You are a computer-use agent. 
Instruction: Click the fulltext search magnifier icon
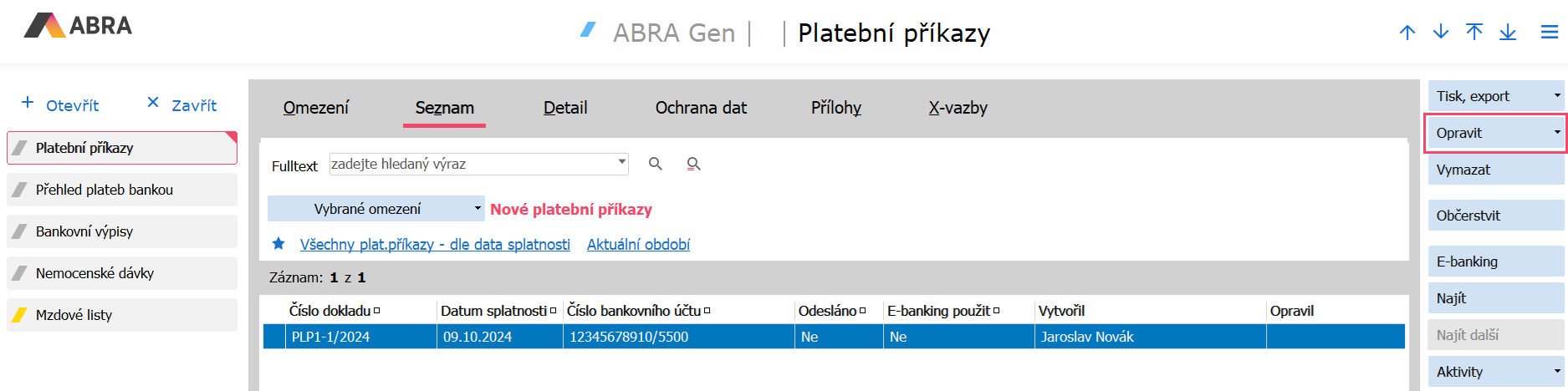click(x=656, y=164)
